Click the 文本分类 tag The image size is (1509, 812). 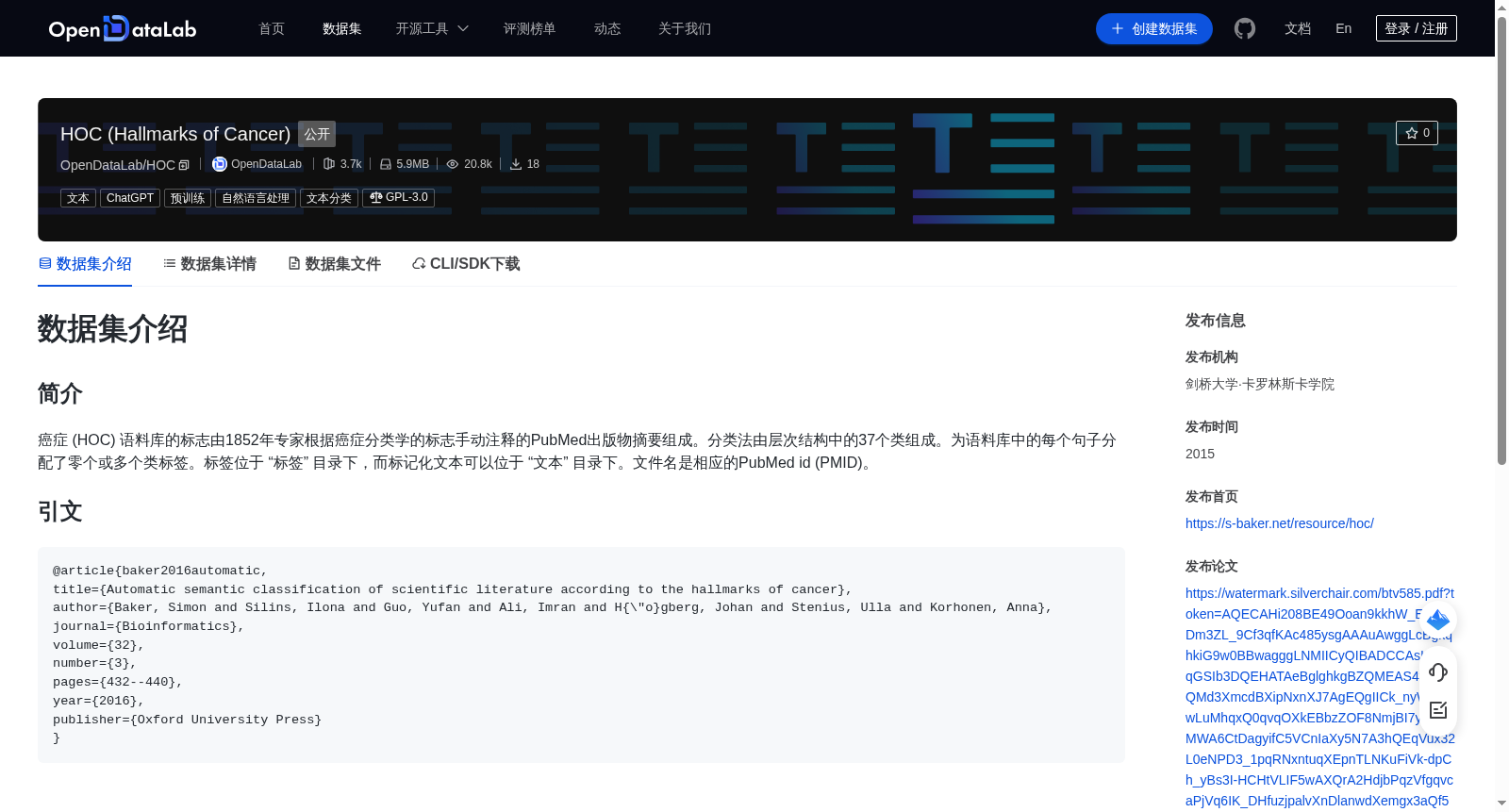(329, 198)
